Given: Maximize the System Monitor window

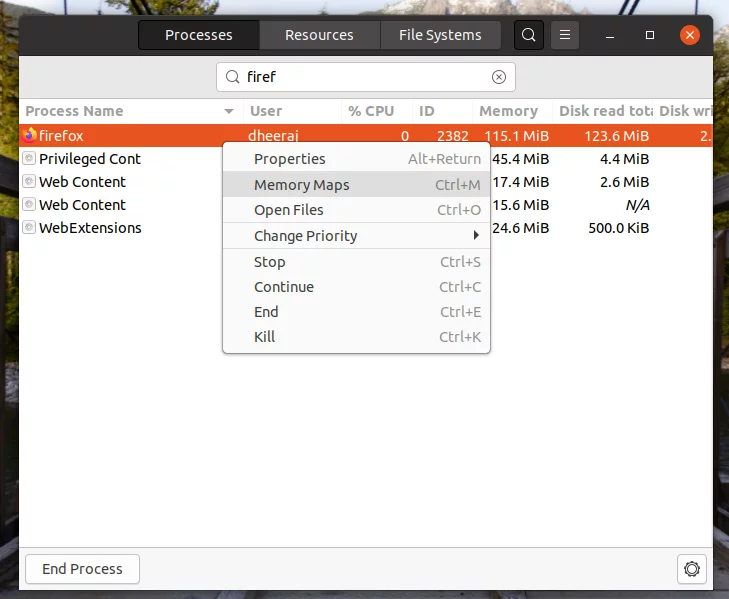Looking at the screenshot, I should [x=650, y=35].
